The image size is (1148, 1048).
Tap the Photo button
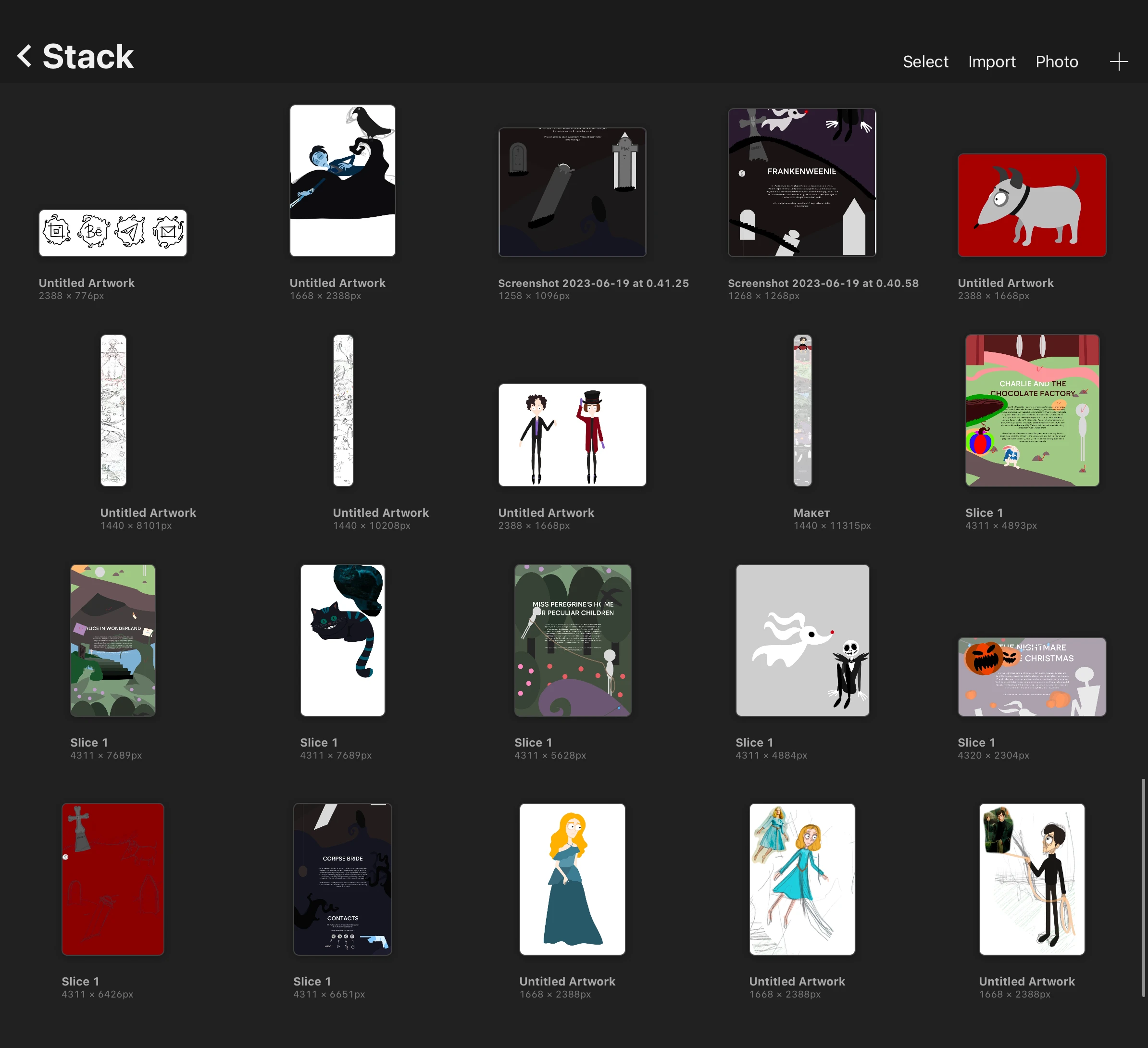pyautogui.click(x=1056, y=62)
